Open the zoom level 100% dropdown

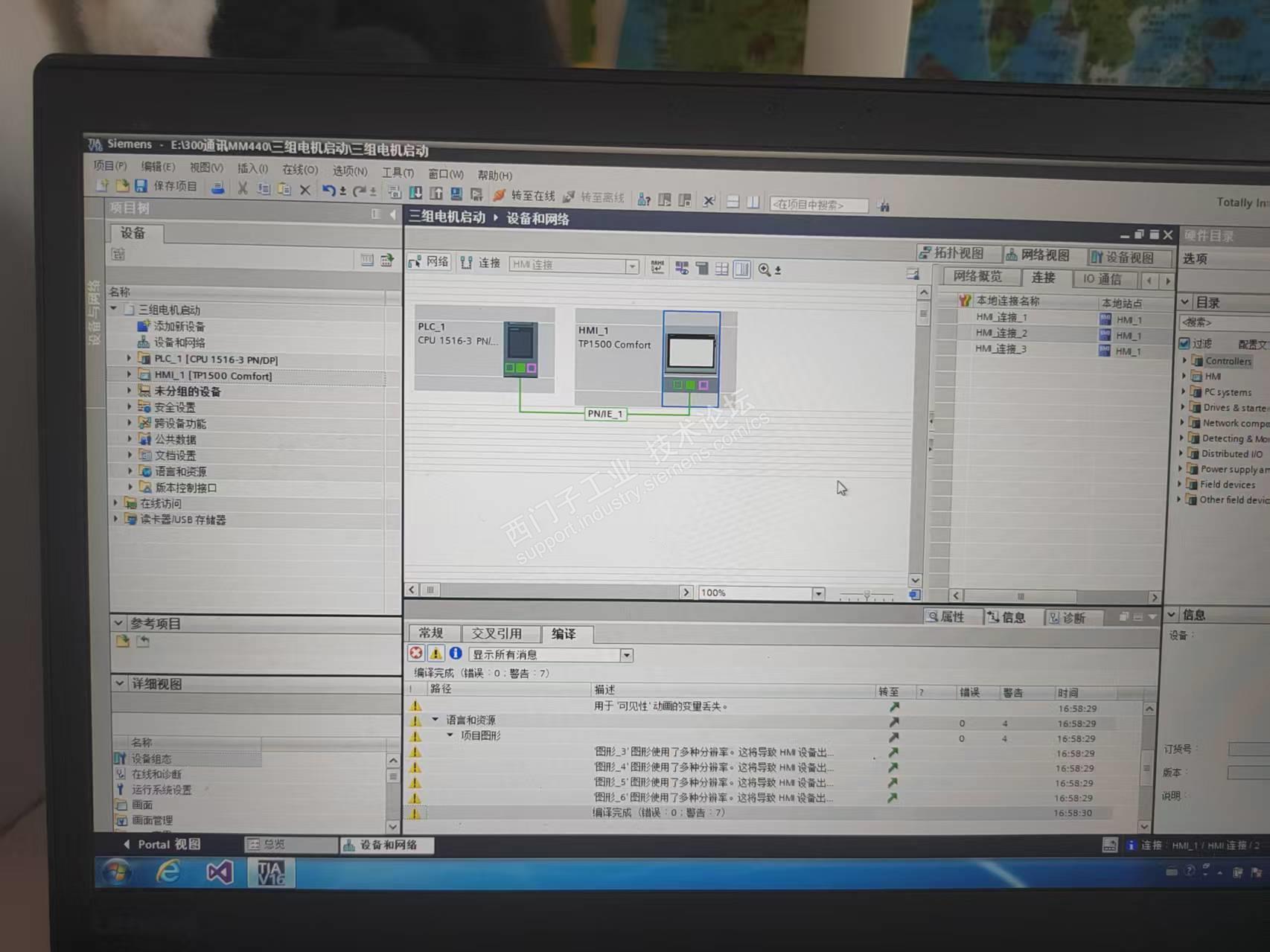coord(818,593)
